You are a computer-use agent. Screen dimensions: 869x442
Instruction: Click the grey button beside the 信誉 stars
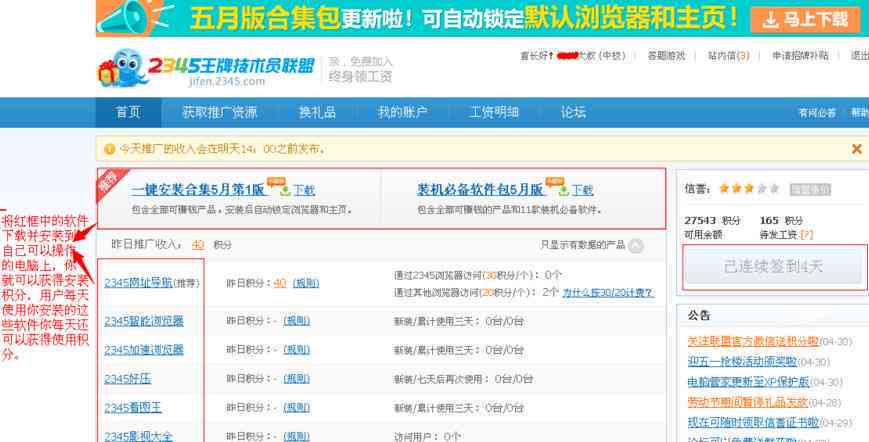coord(810,189)
